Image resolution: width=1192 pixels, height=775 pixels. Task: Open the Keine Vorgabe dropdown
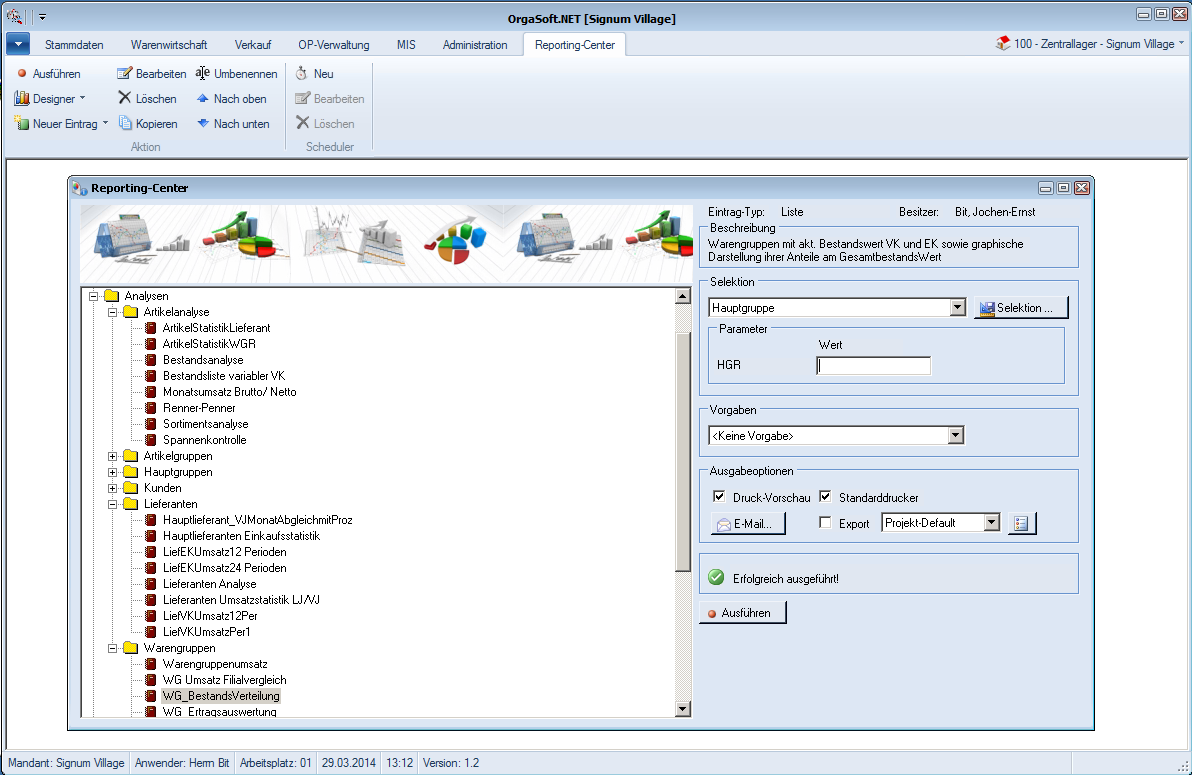955,436
